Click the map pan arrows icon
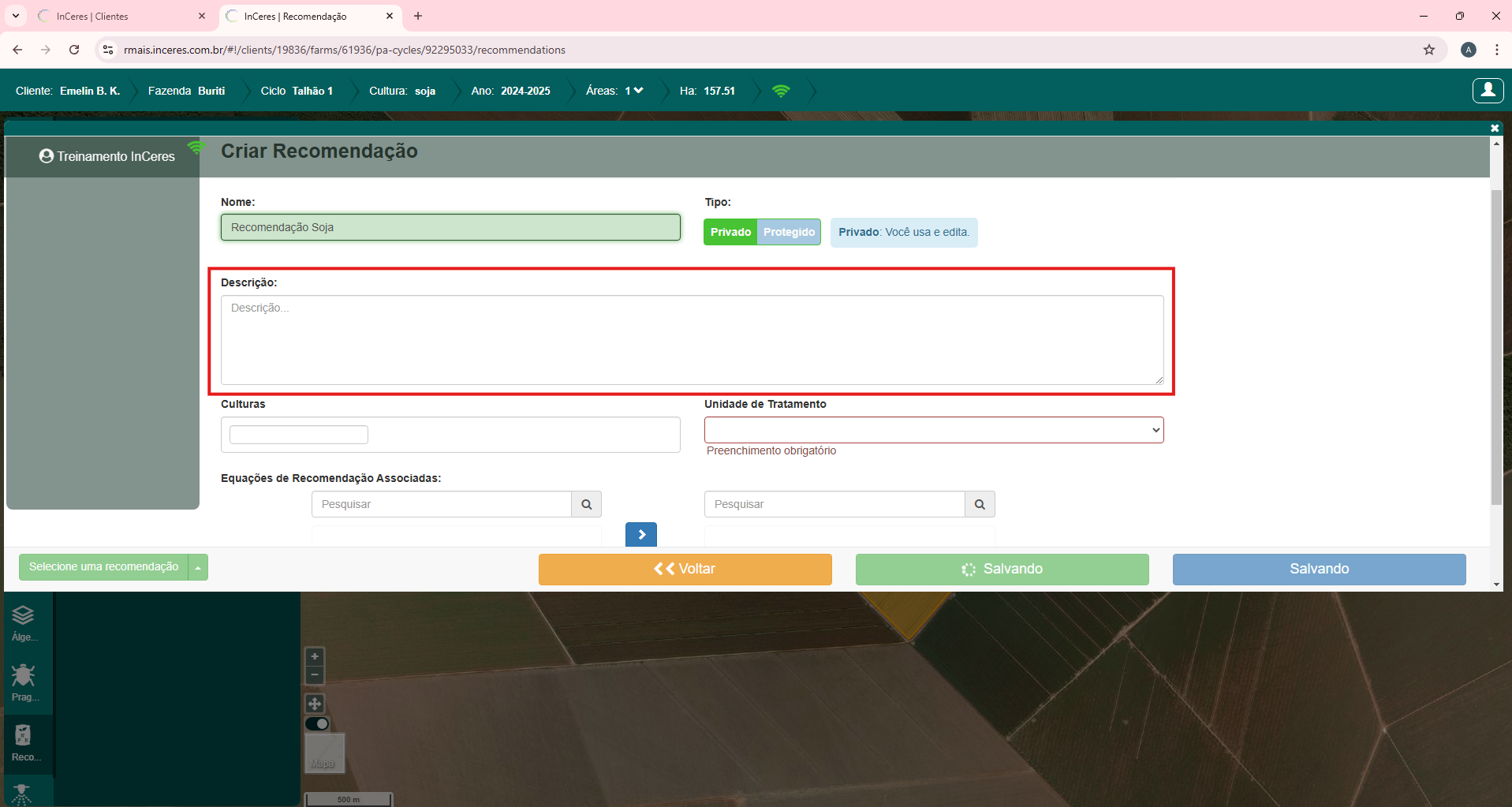 [315, 703]
